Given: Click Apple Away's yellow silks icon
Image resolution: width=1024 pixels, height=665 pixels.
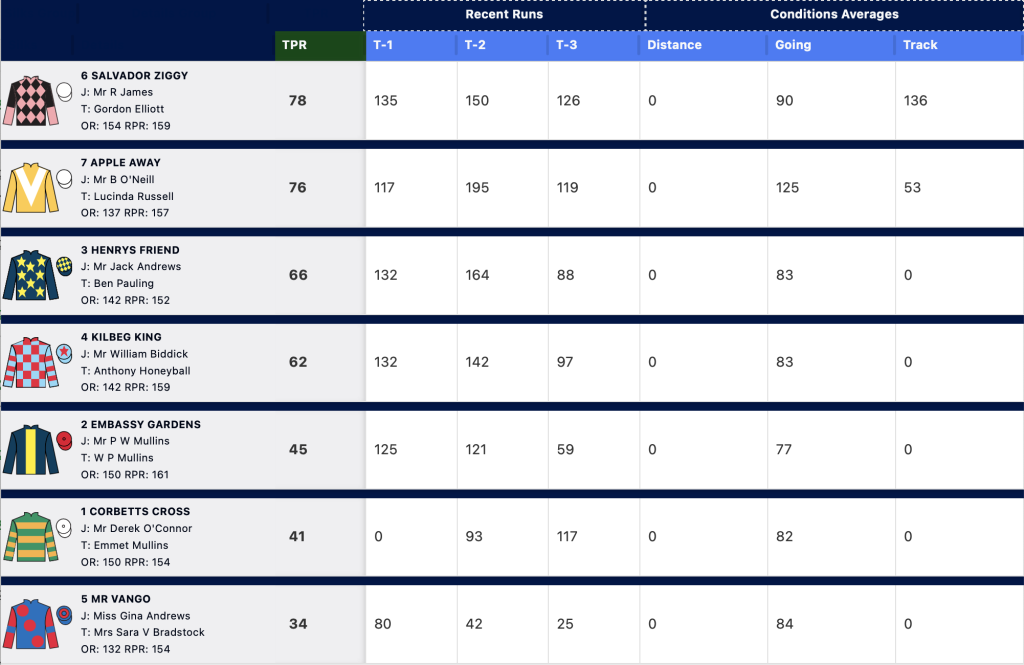Looking at the screenshot, I should click(x=31, y=188).
